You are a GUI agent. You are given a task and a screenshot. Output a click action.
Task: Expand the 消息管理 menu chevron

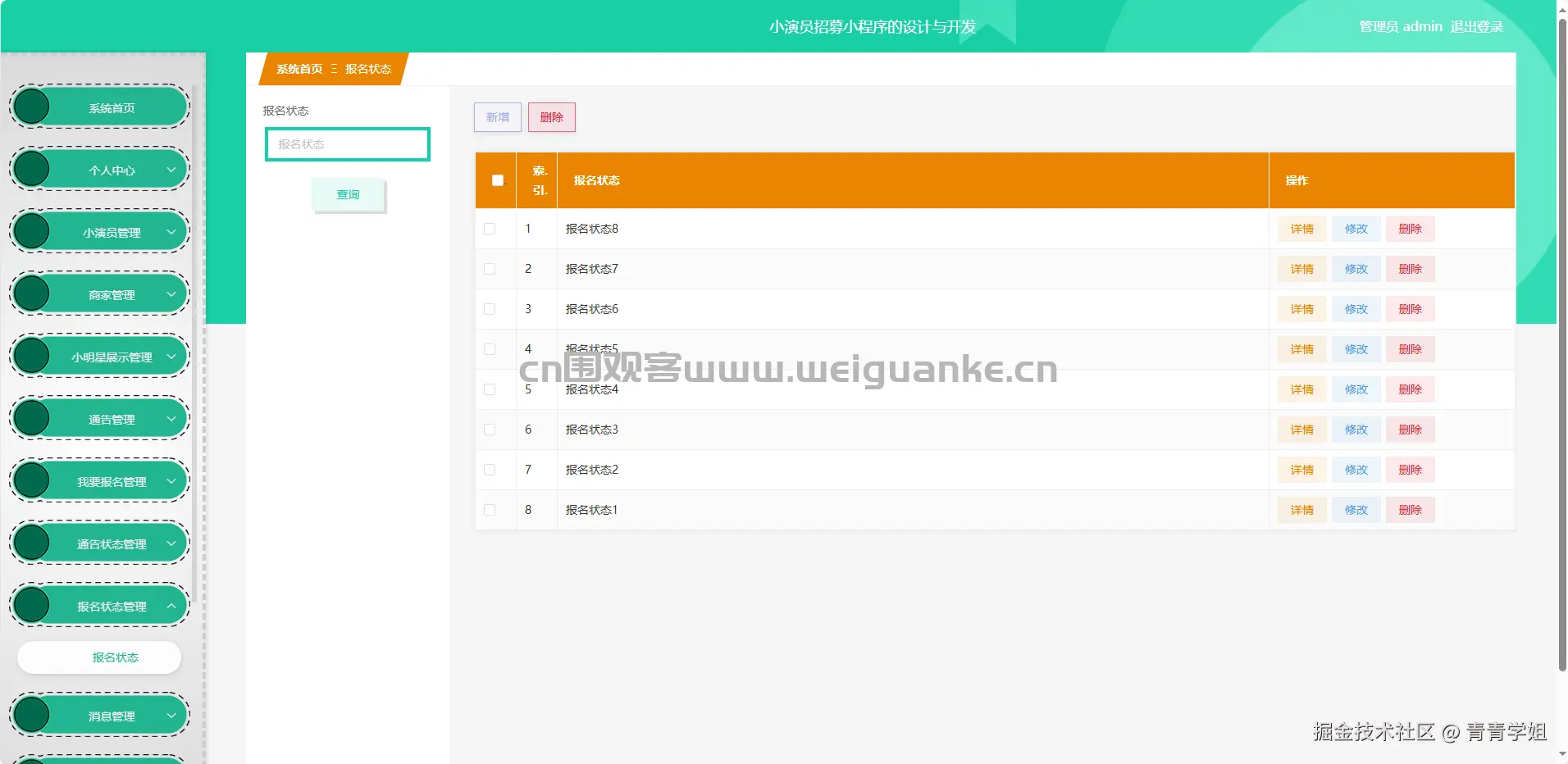tap(171, 716)
